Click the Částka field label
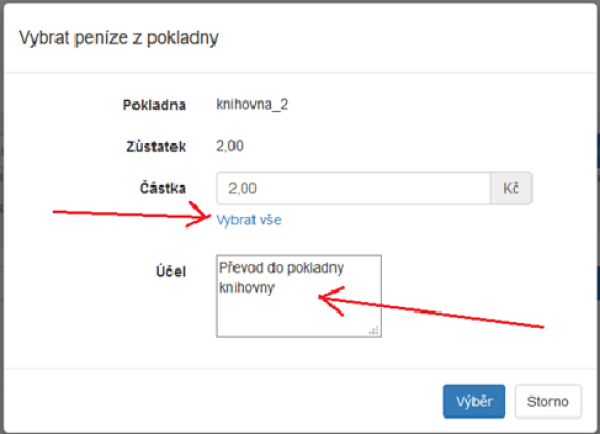The image size is (600, 434). [163, 188]
